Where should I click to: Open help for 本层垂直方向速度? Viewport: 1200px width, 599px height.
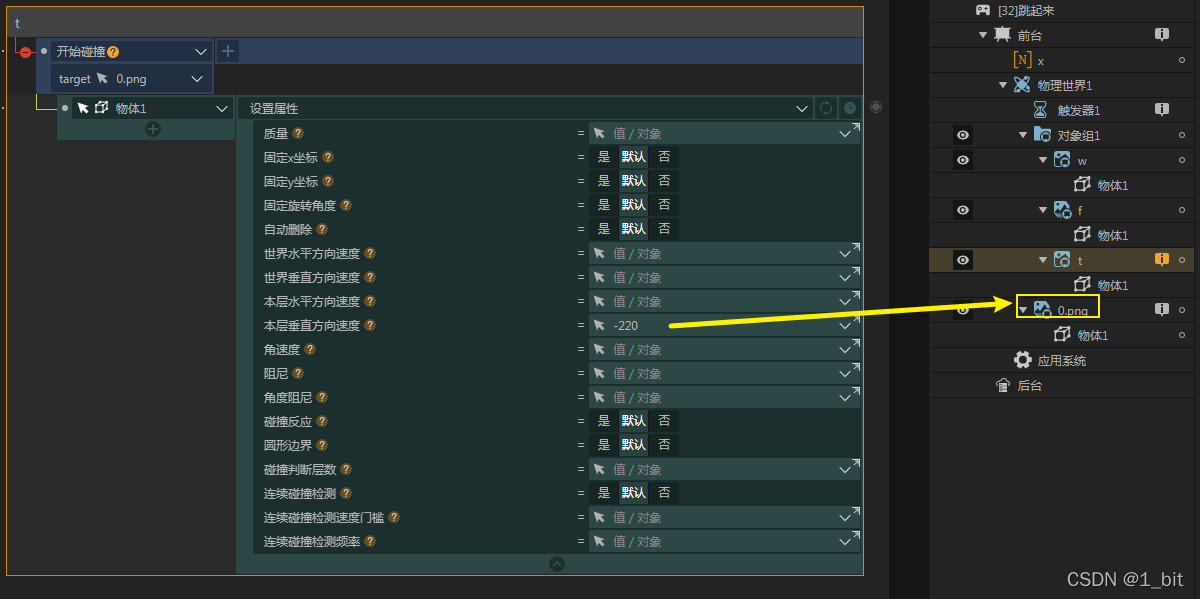370,325
